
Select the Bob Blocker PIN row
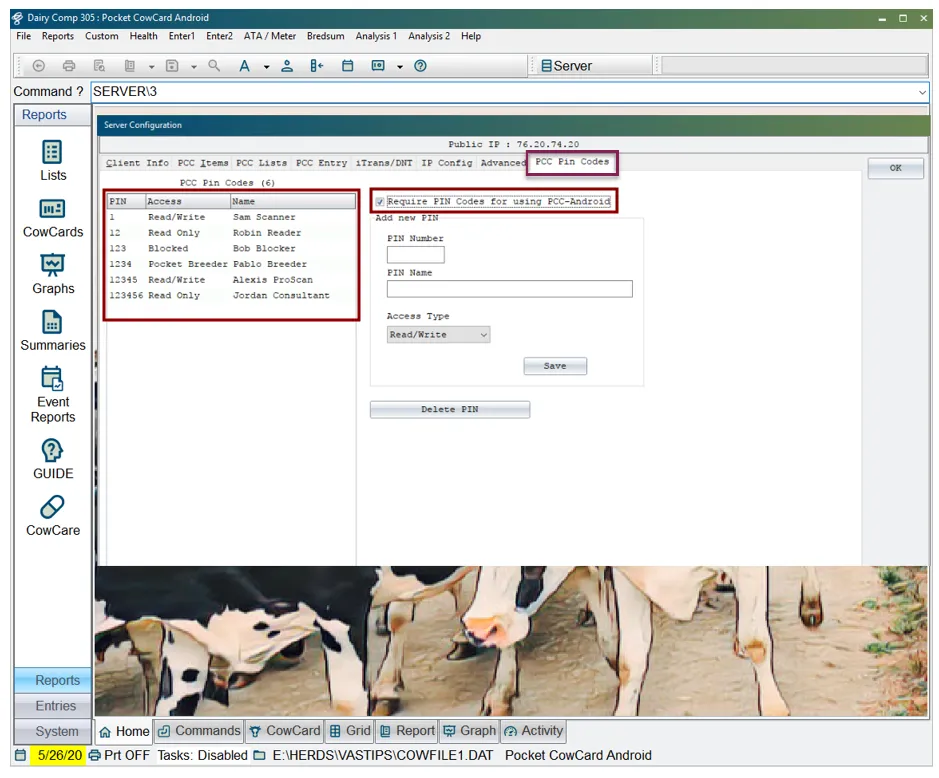tap(232, 249)
